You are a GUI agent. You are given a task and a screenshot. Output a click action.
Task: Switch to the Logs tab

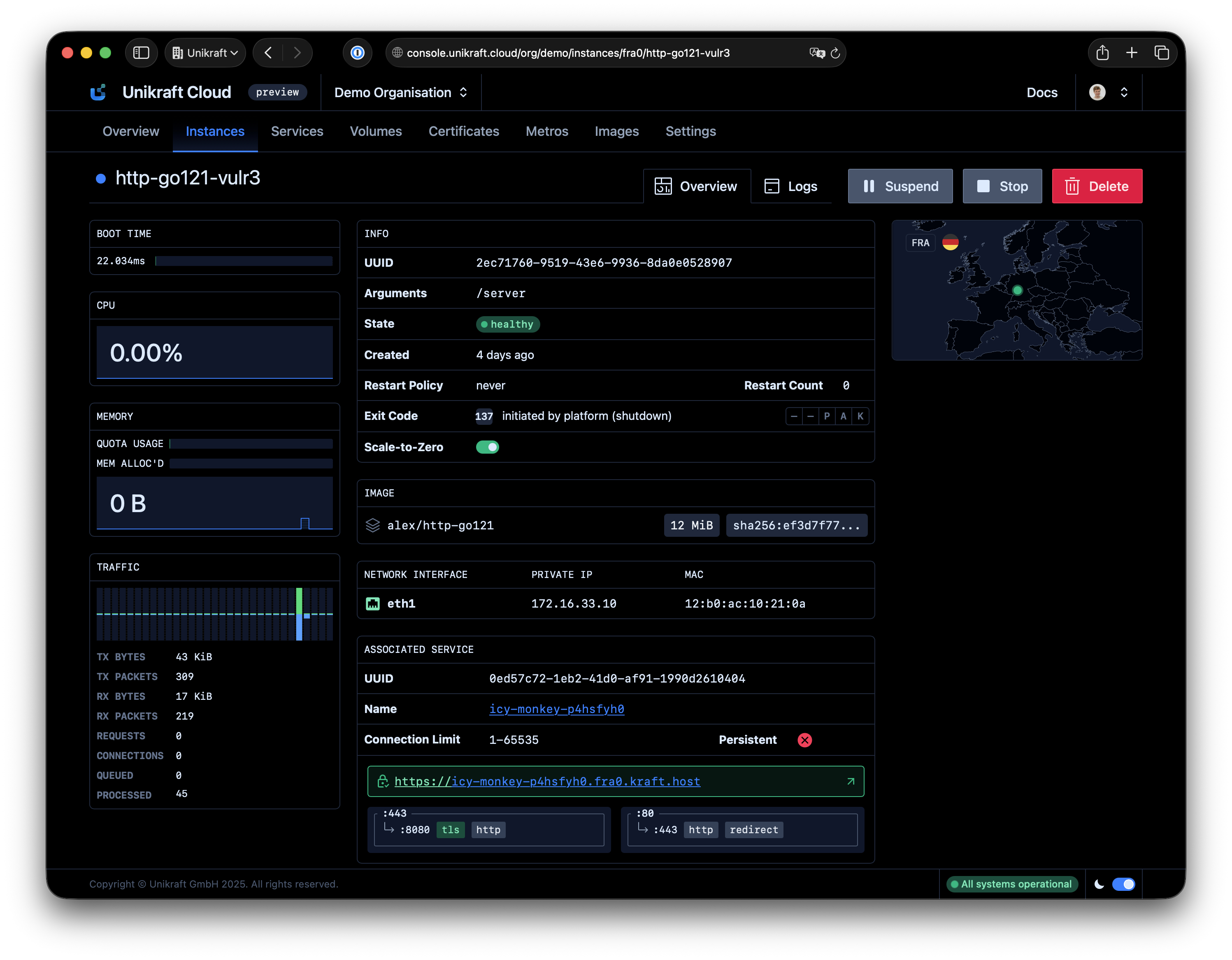tap(791, 186)
